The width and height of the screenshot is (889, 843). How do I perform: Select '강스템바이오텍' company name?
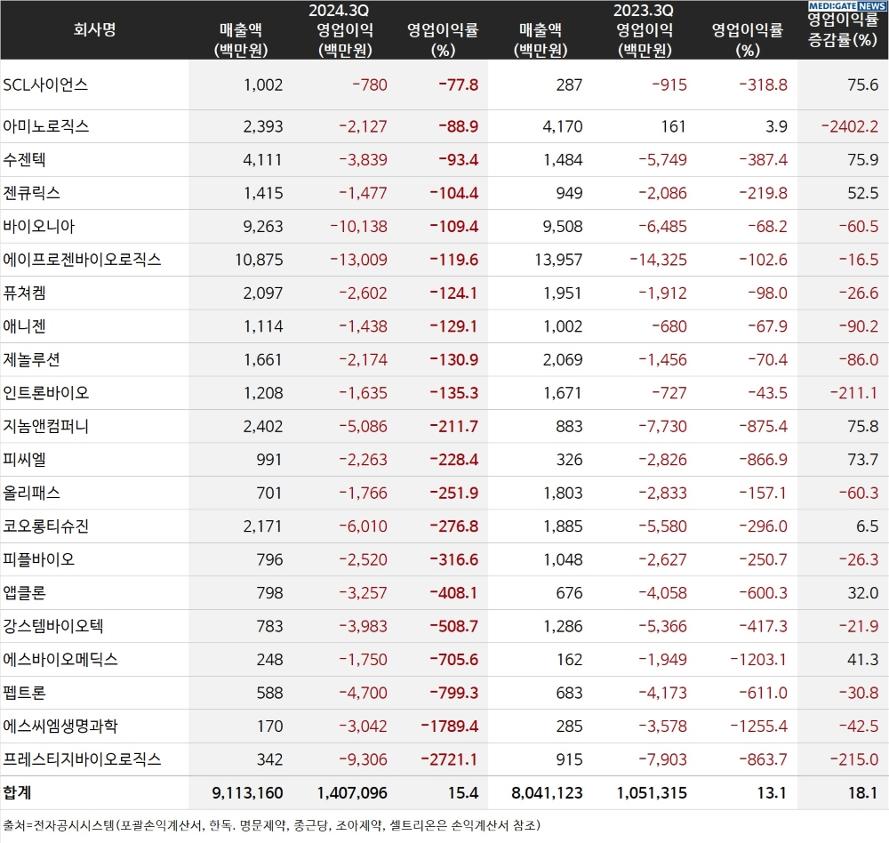[53, 626]
